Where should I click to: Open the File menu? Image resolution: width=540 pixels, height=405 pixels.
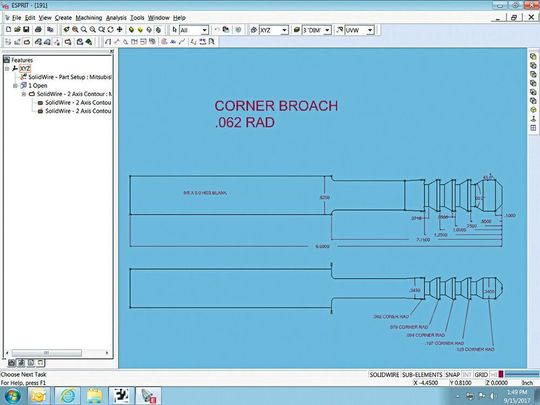click(17, 18)
